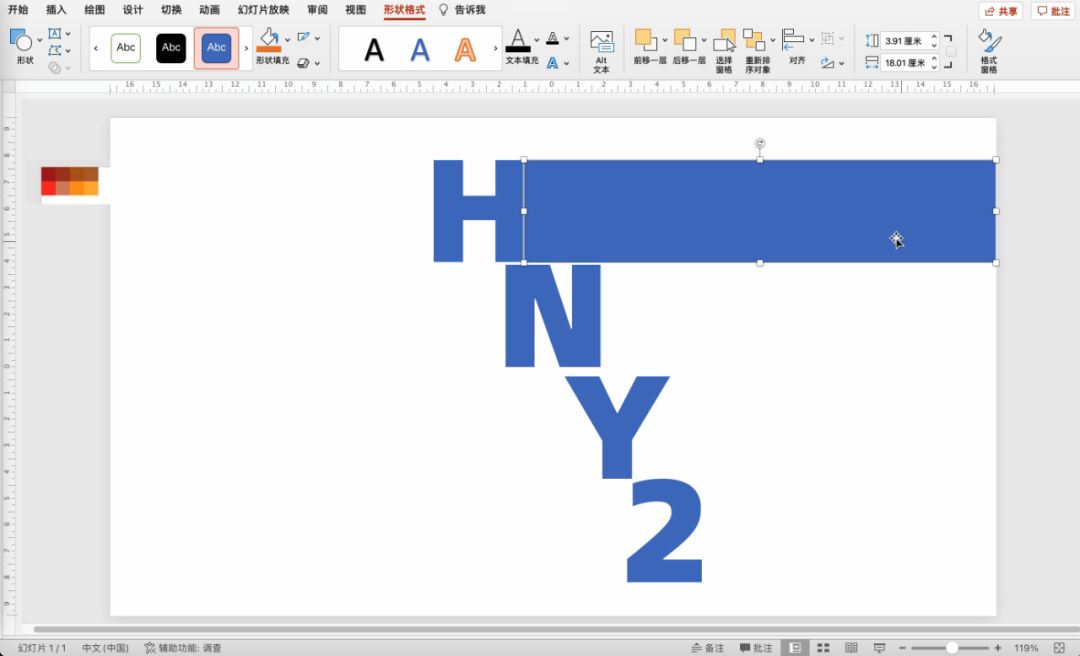Click the zoom slider handle
The height and width of the screenshot is (656, 1080).
tap(952, 648)
